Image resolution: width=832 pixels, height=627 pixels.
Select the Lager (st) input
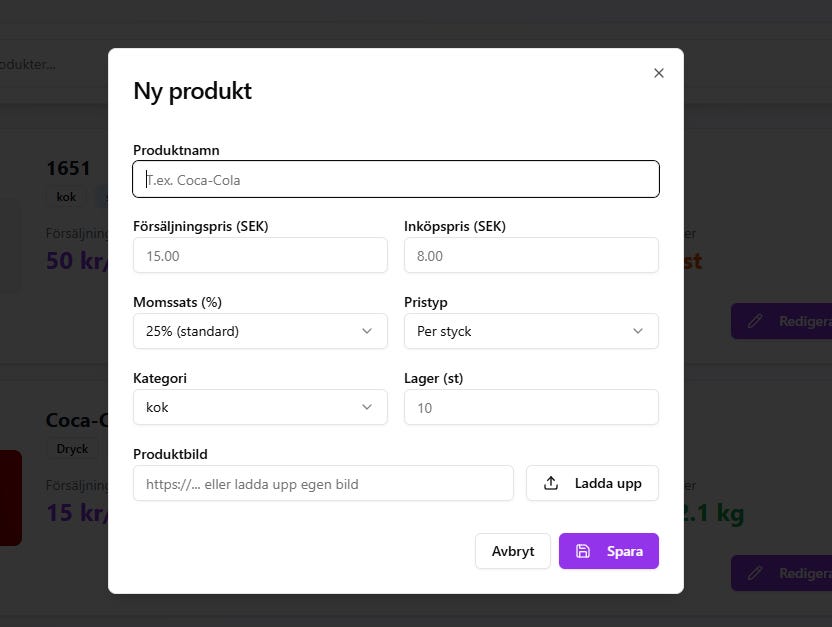tap(531, 407)
